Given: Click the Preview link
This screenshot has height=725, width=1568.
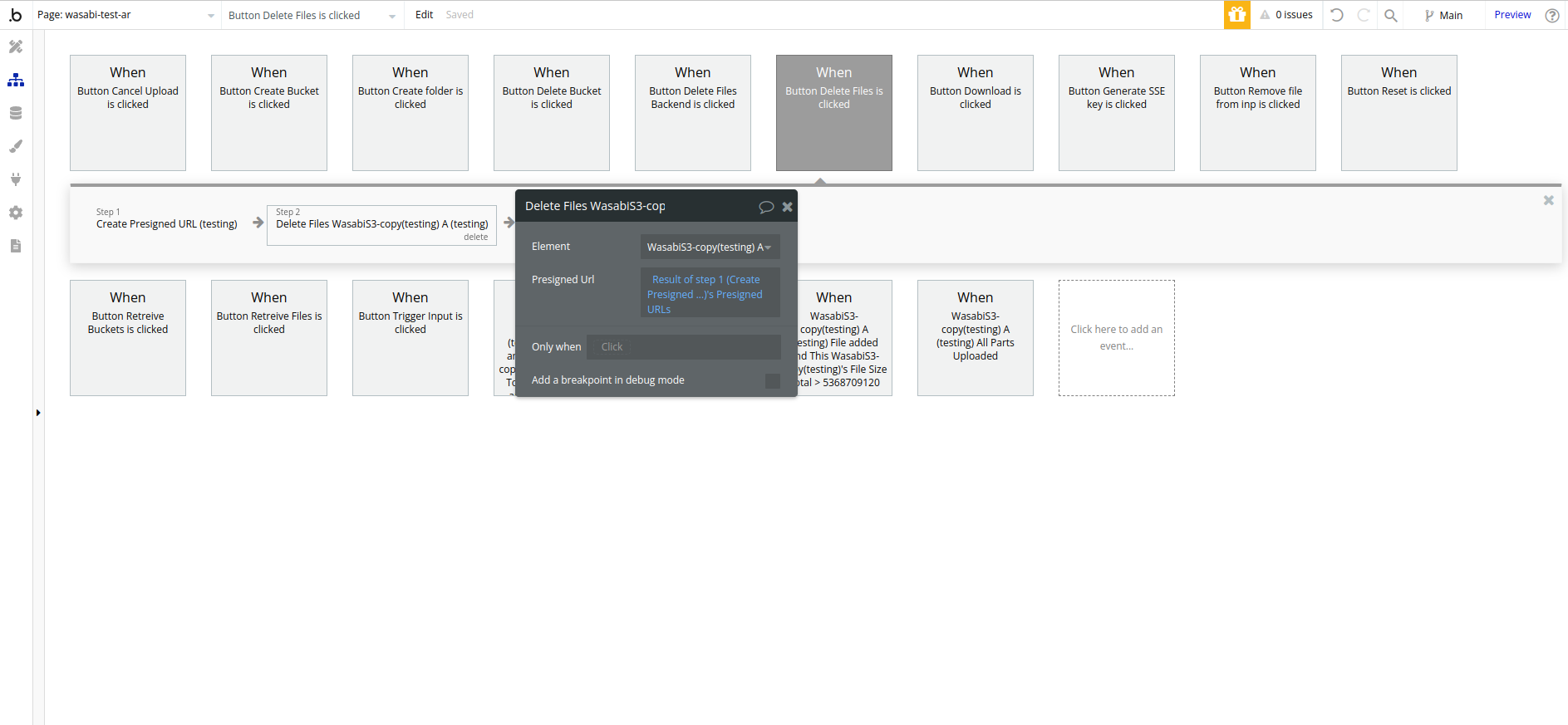Looking at the screenshot, I should point(1512,15).
